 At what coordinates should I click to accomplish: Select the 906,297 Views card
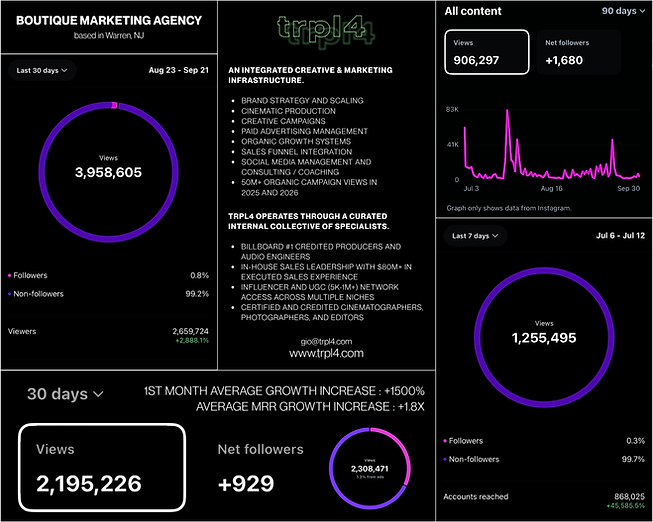pyautogui.click(x=487, y=52)
